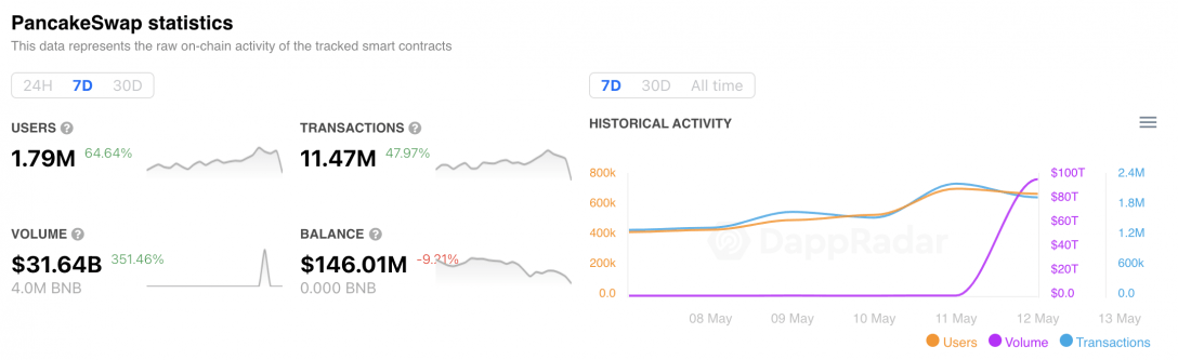The width and height of the screenshot is (1178, 360).
Task: Toggle the Transactions series legend label
Action: tap(1113, 342)
